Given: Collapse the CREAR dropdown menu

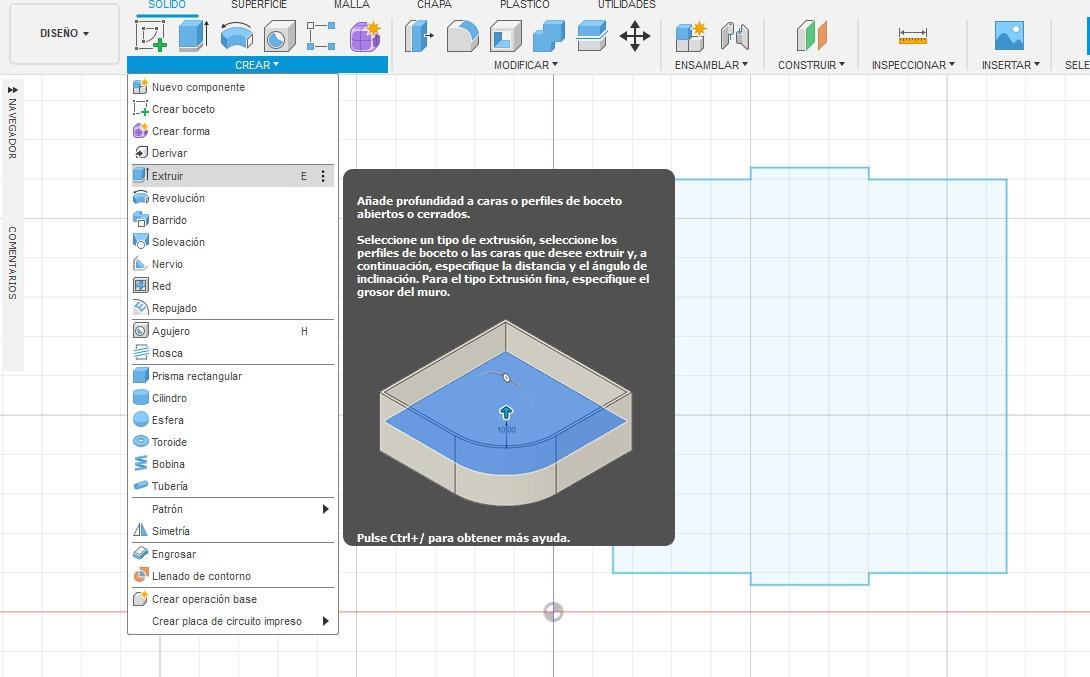Looking at the screenshot, I should [x=257, y=65].
